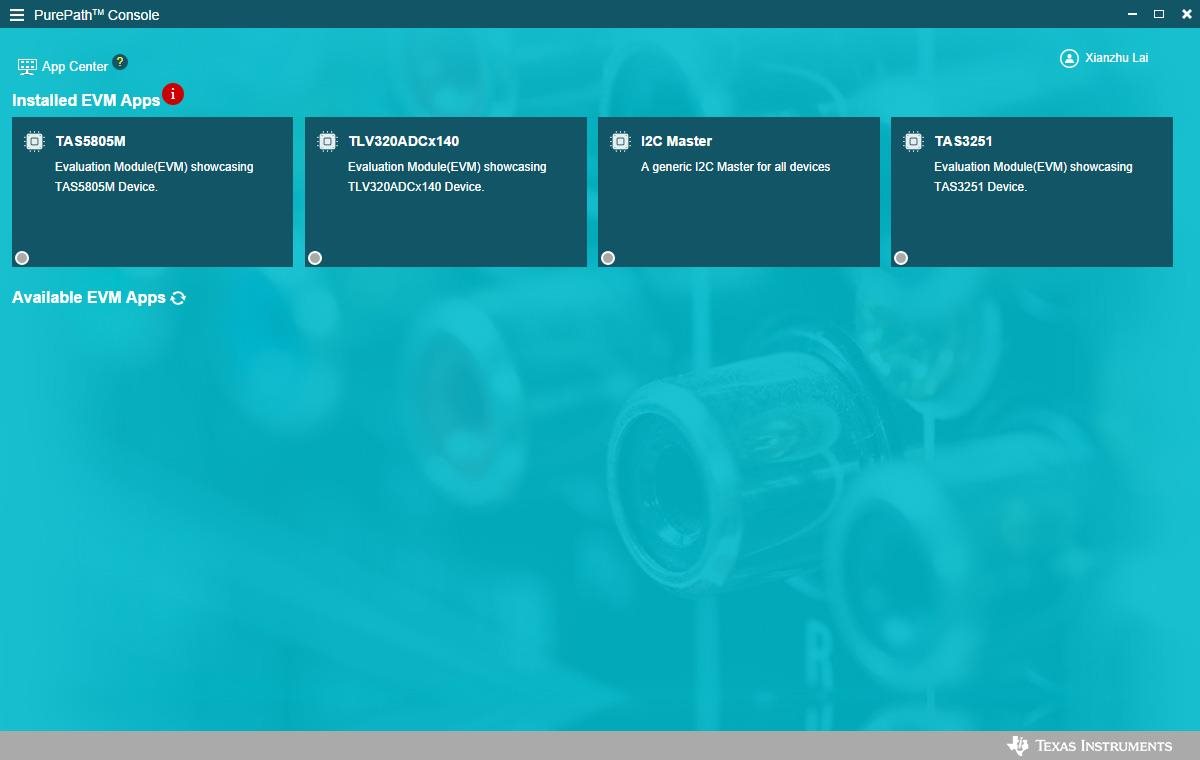
Task: Click the TAS3251 card description text
Action: (1033, 177)
